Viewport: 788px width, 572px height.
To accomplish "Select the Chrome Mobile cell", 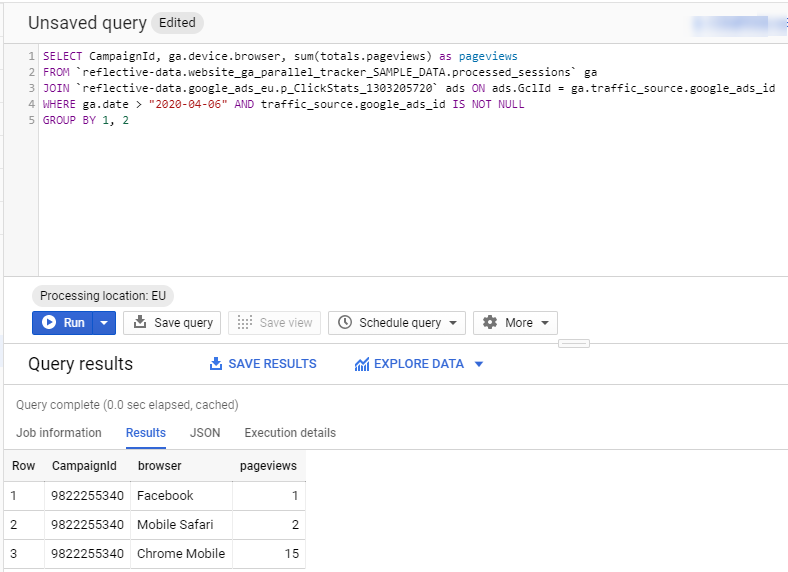I will (181, 554).
